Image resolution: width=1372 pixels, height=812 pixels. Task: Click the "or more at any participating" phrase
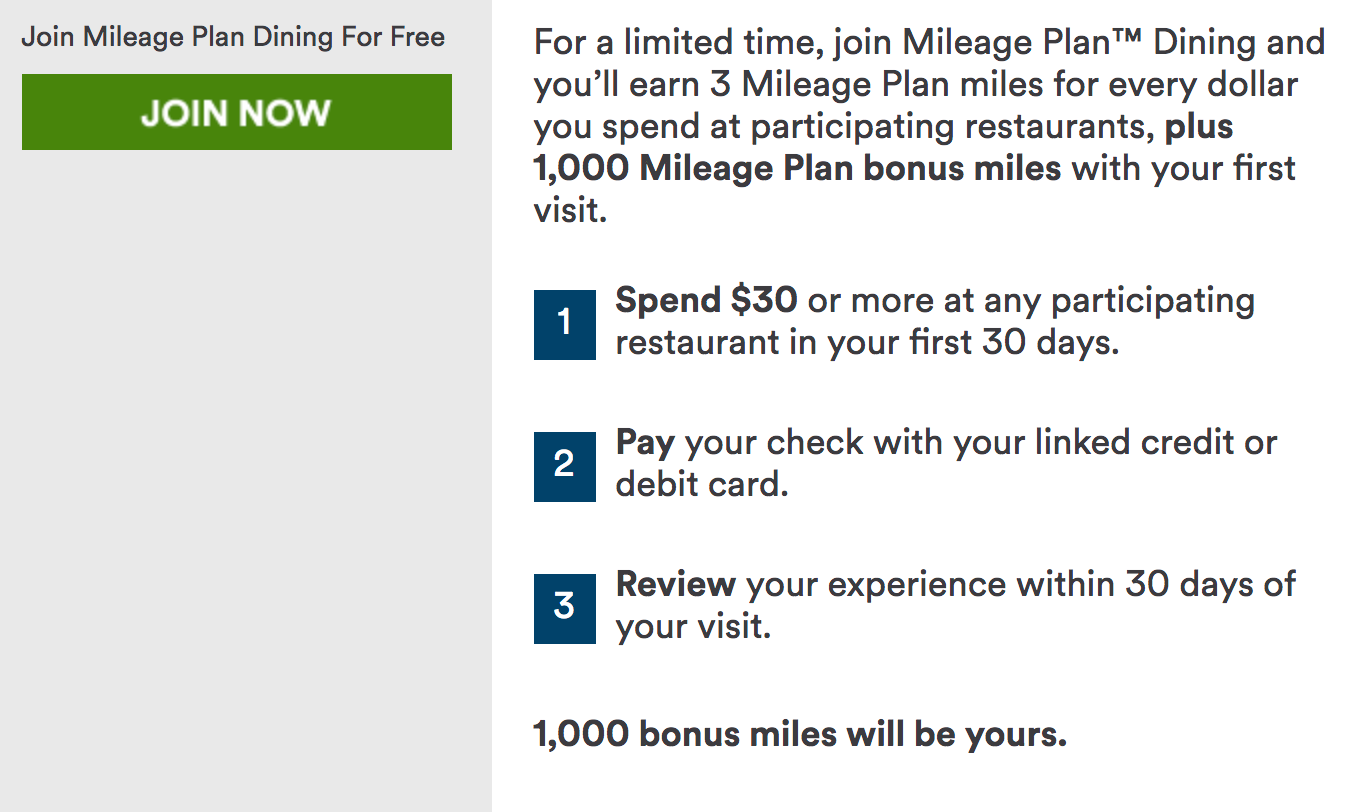point(1030,300)
